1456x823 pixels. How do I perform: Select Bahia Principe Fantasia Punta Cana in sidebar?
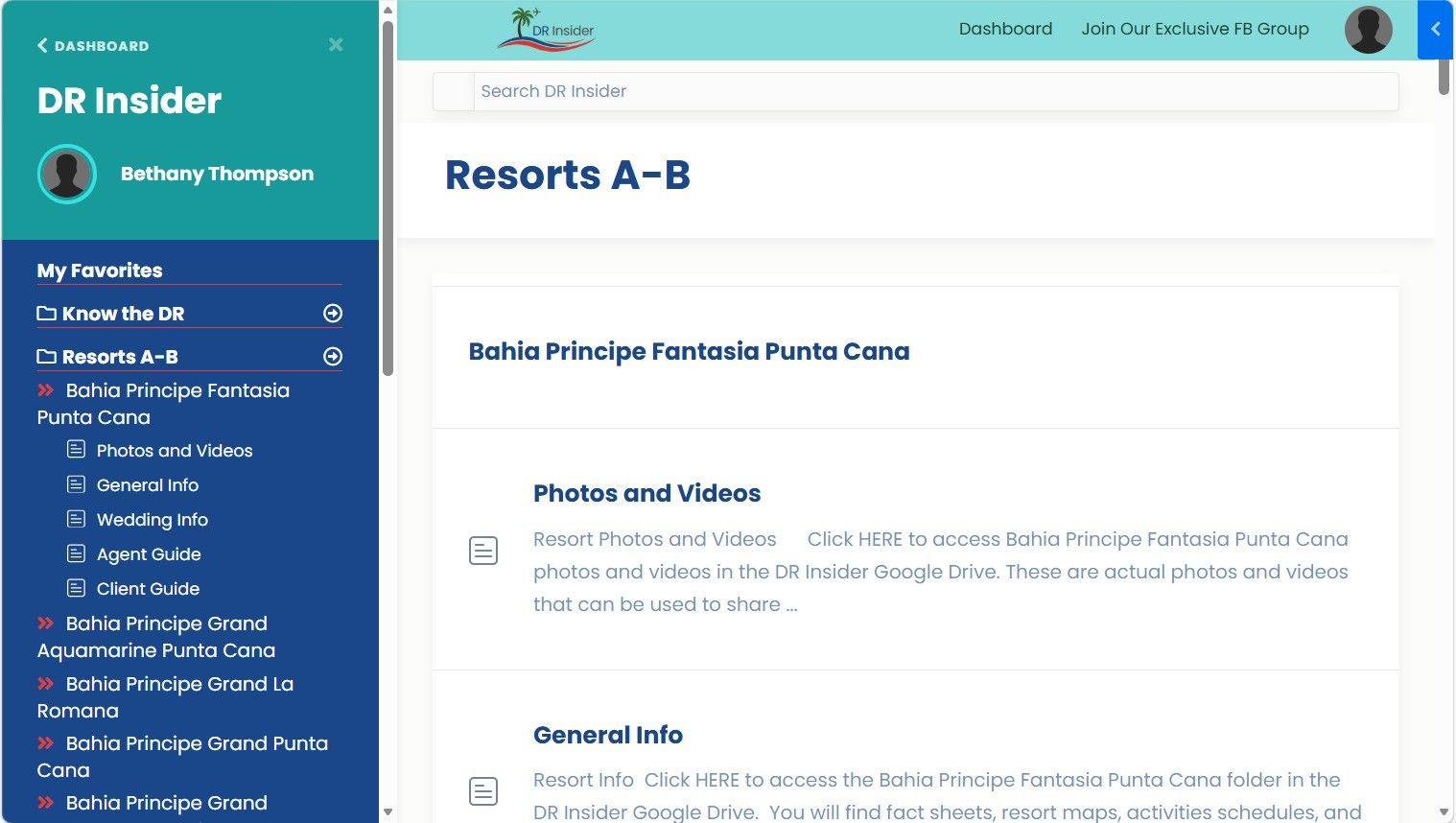coord(163,404)
